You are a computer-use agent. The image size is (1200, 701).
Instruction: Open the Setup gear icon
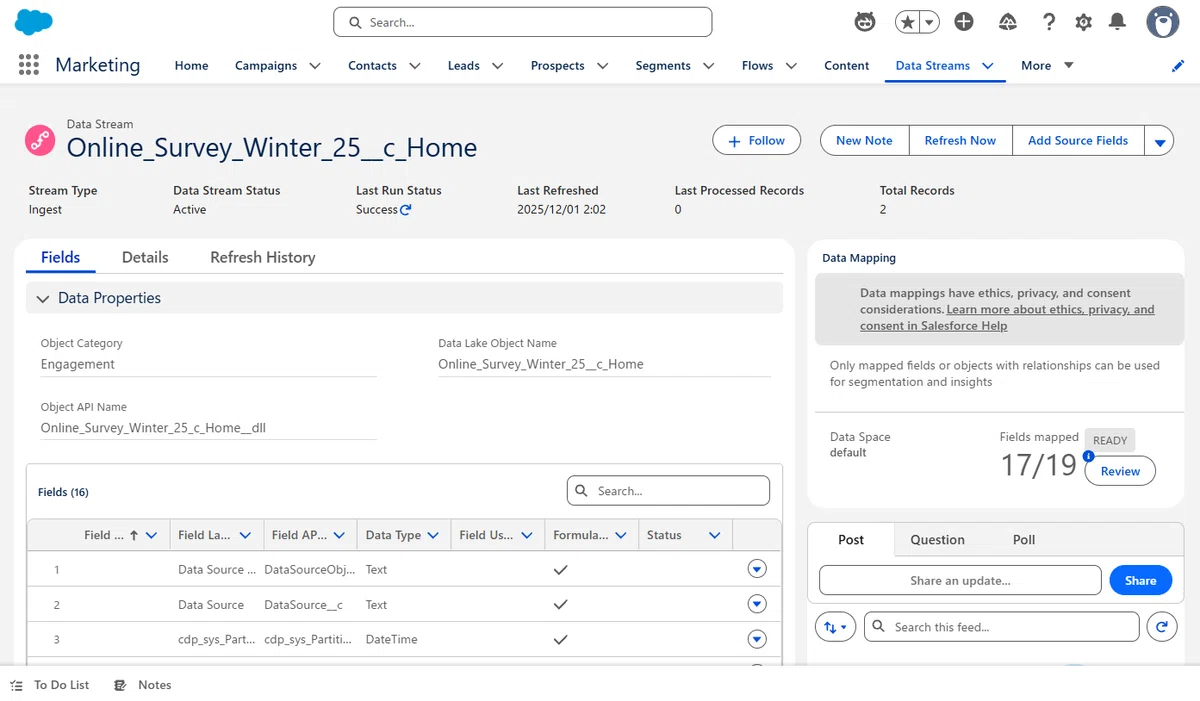[1083, 22]
